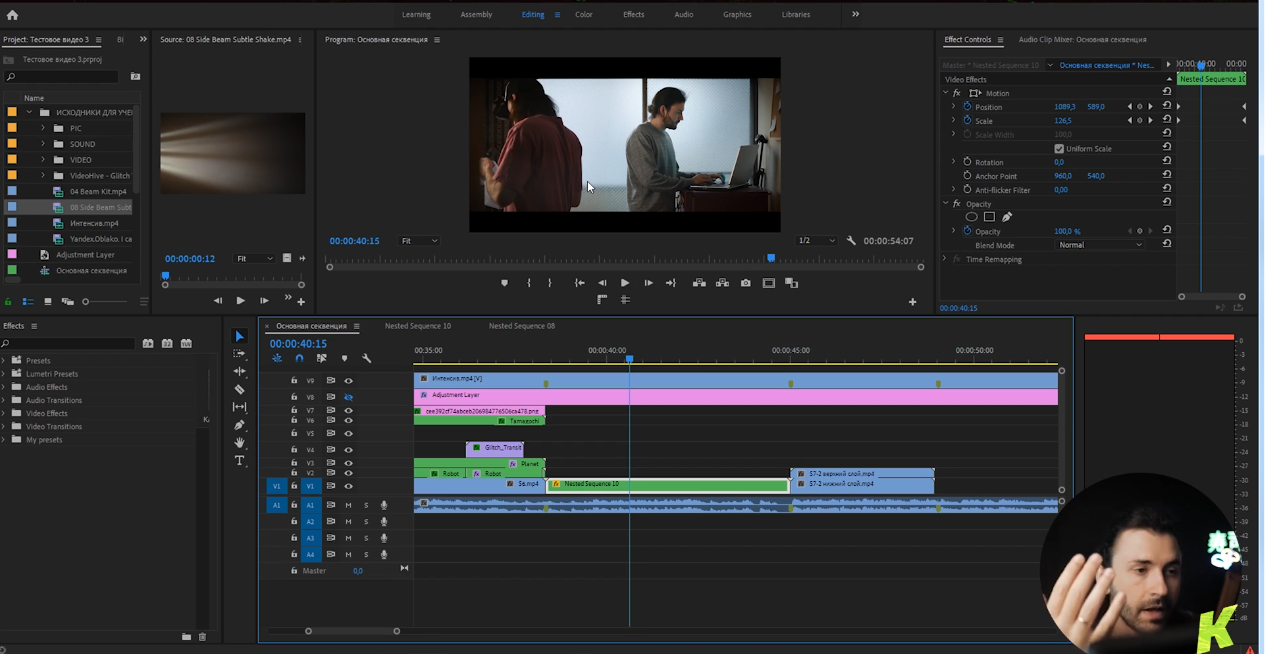This screenshot has height=654, width=1265.
Task: Uncheck the Uniform Scale checkbox
Action: tap(1059, 149)
